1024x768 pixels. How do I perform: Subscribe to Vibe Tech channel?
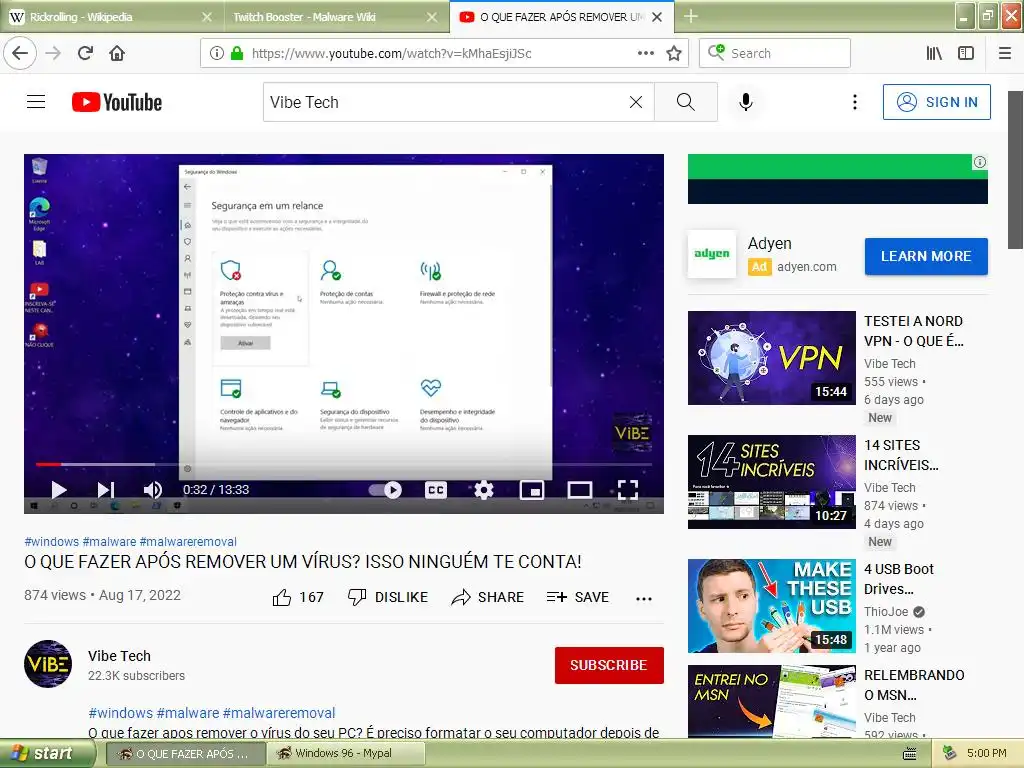(609, 665)
